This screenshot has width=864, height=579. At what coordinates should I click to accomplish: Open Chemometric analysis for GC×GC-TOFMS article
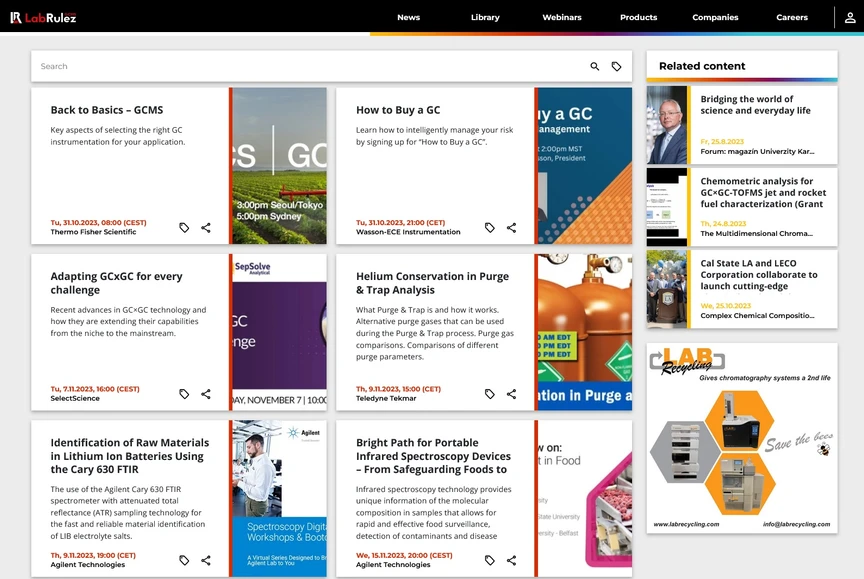tap(763, 192)
